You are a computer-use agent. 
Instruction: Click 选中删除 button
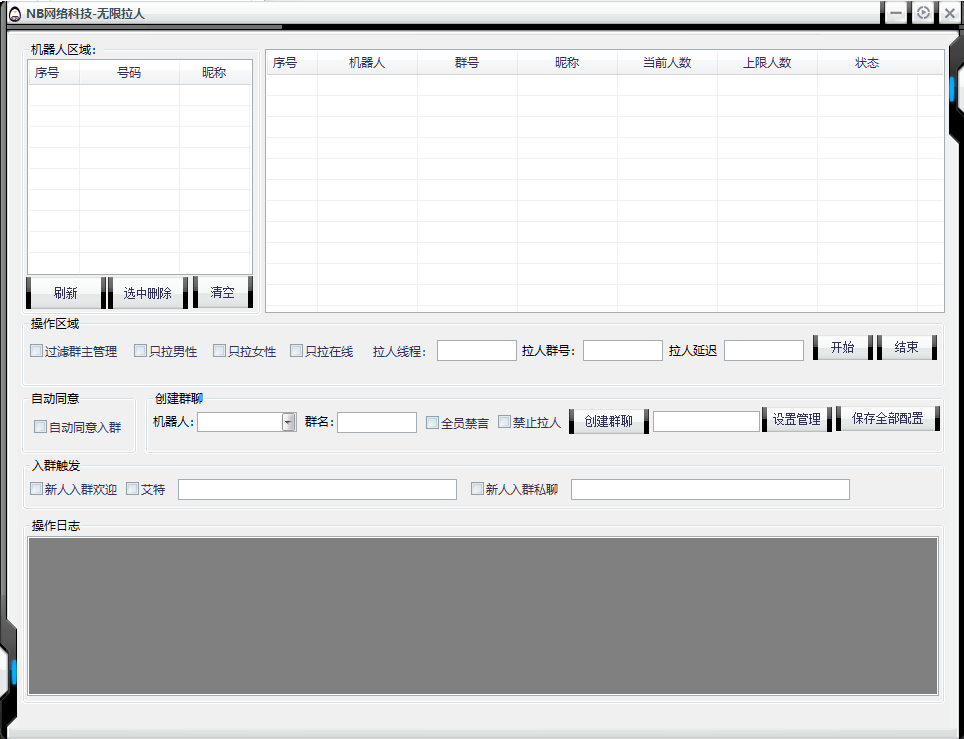tap(148, 293)
